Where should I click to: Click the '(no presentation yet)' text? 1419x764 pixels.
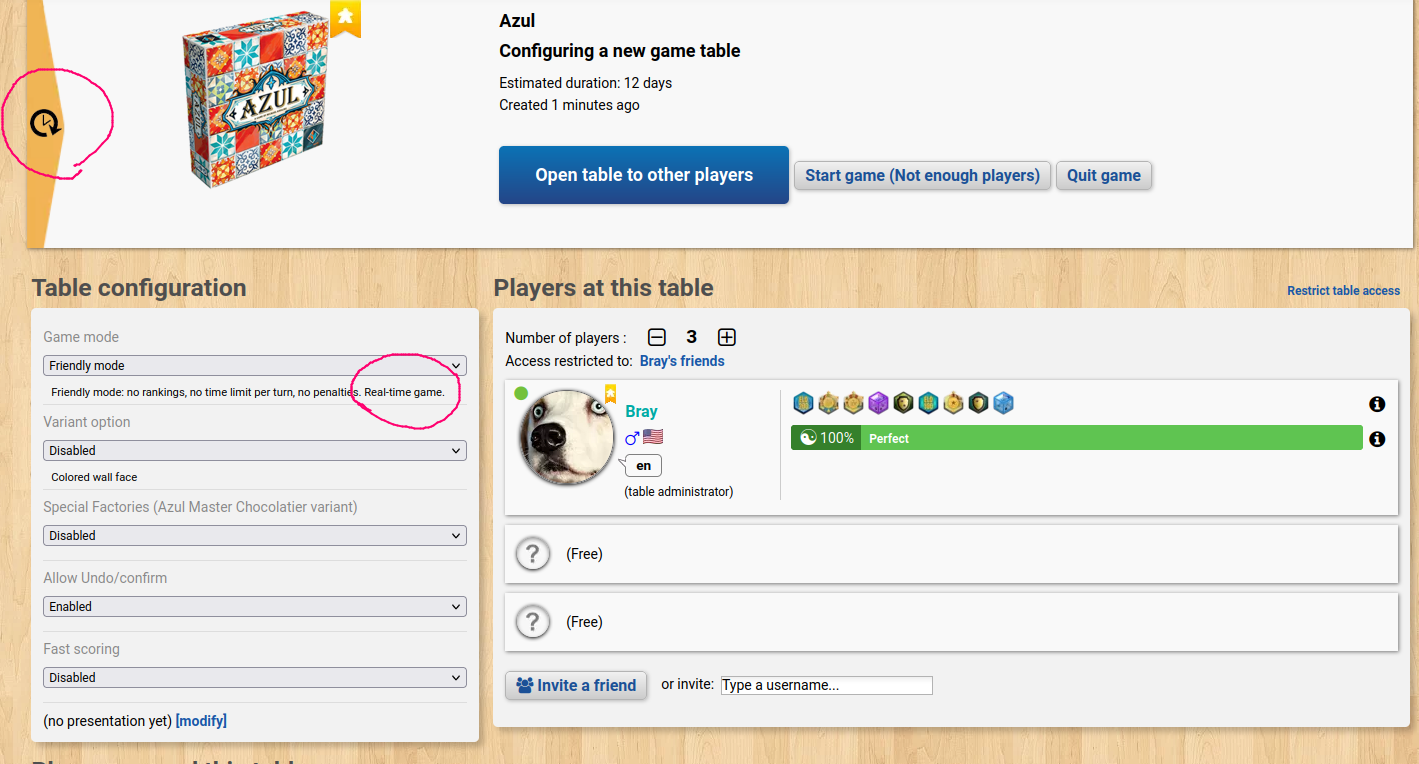point(107,721)
